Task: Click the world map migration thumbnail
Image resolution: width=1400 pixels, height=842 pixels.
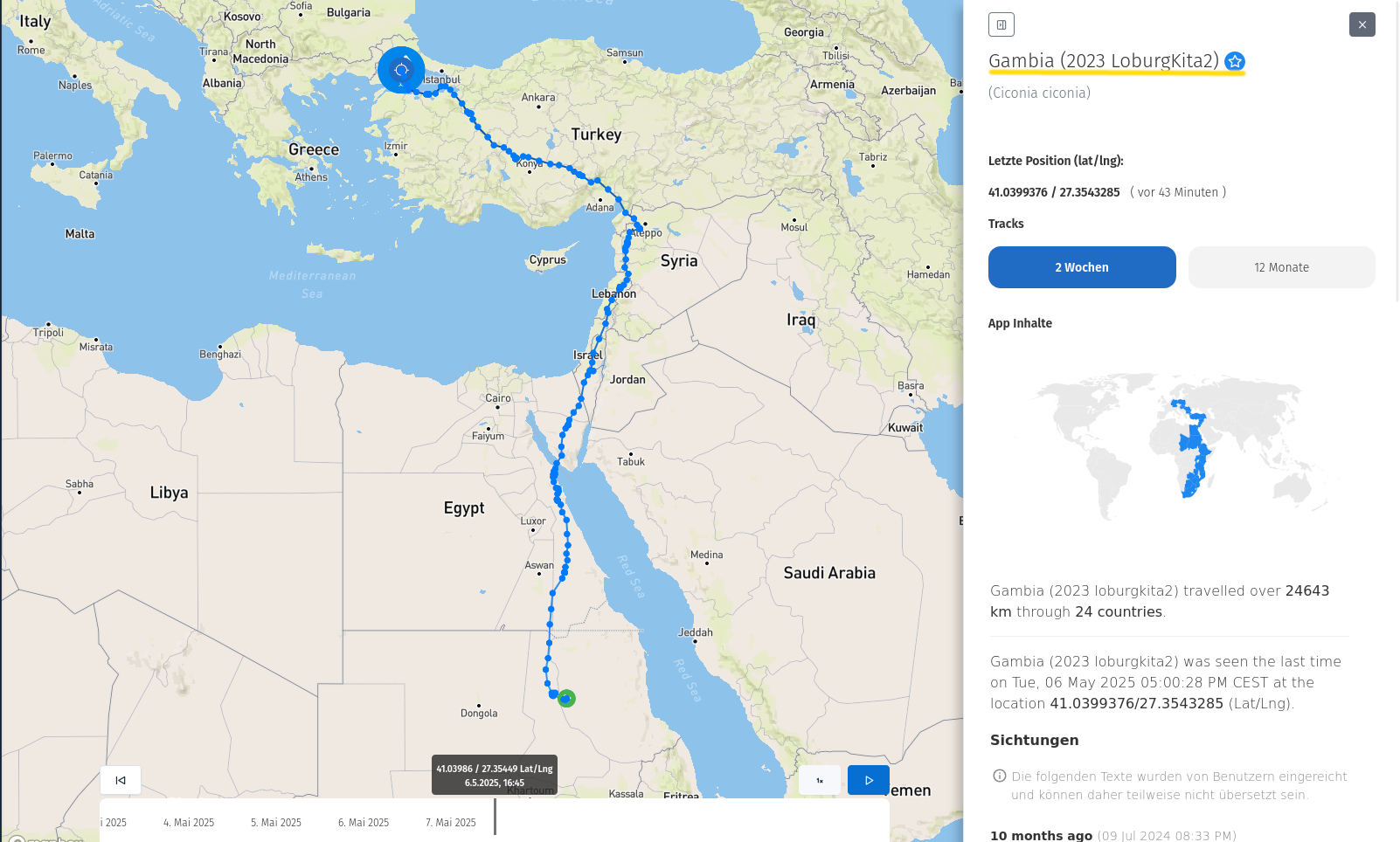Action: (x=1180, y=445)
